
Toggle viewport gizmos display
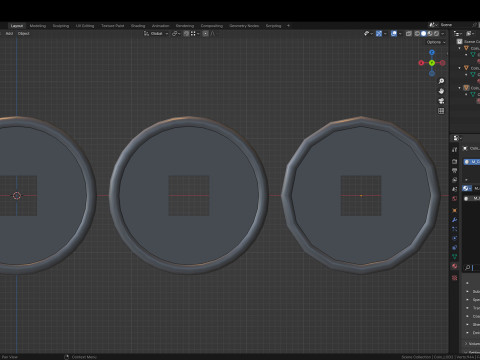tap(379, 34)
